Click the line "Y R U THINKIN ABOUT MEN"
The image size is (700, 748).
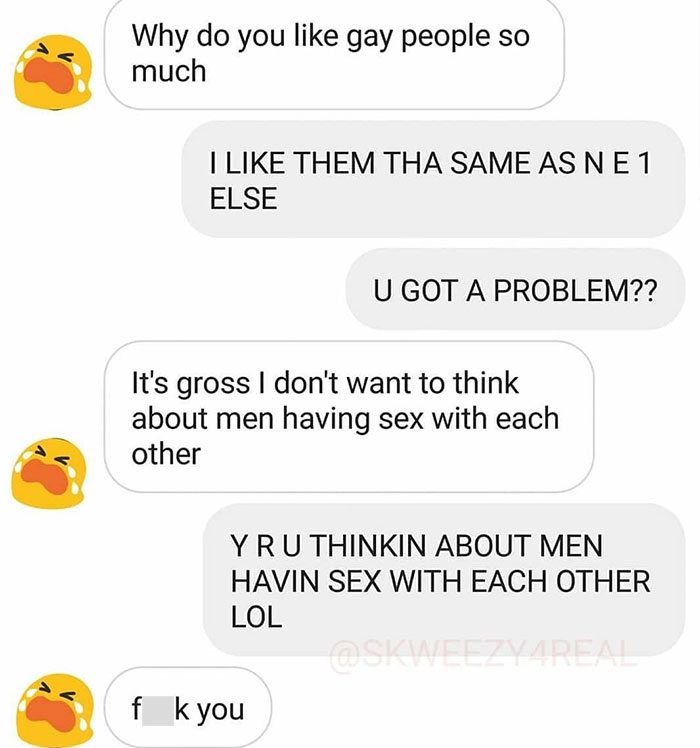click(417, 546)
